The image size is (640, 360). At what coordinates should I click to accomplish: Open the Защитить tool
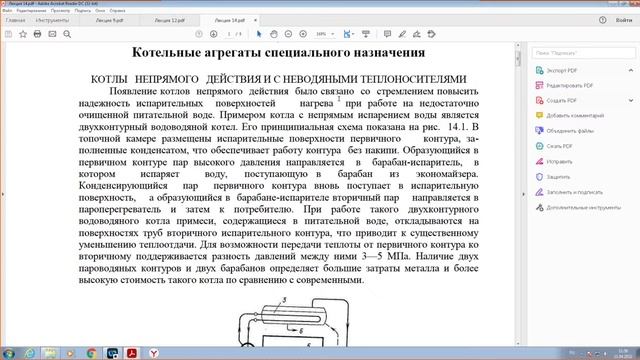[552, 177]
